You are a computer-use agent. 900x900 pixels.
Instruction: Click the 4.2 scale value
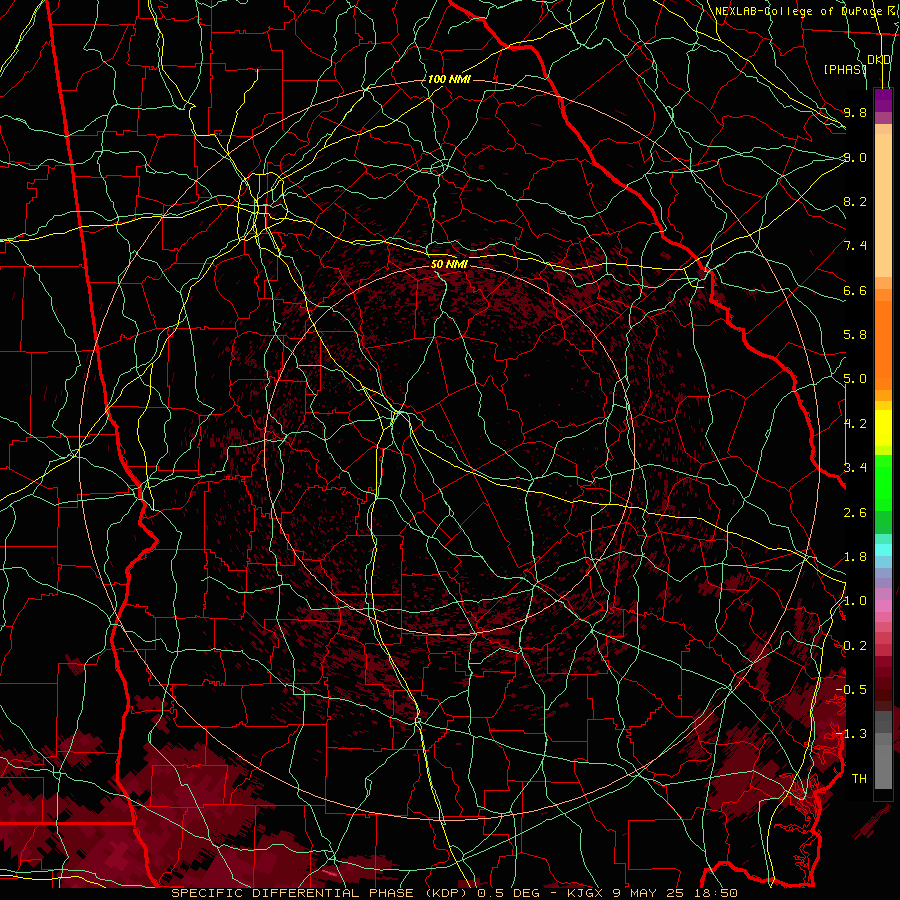click(855, 424)
